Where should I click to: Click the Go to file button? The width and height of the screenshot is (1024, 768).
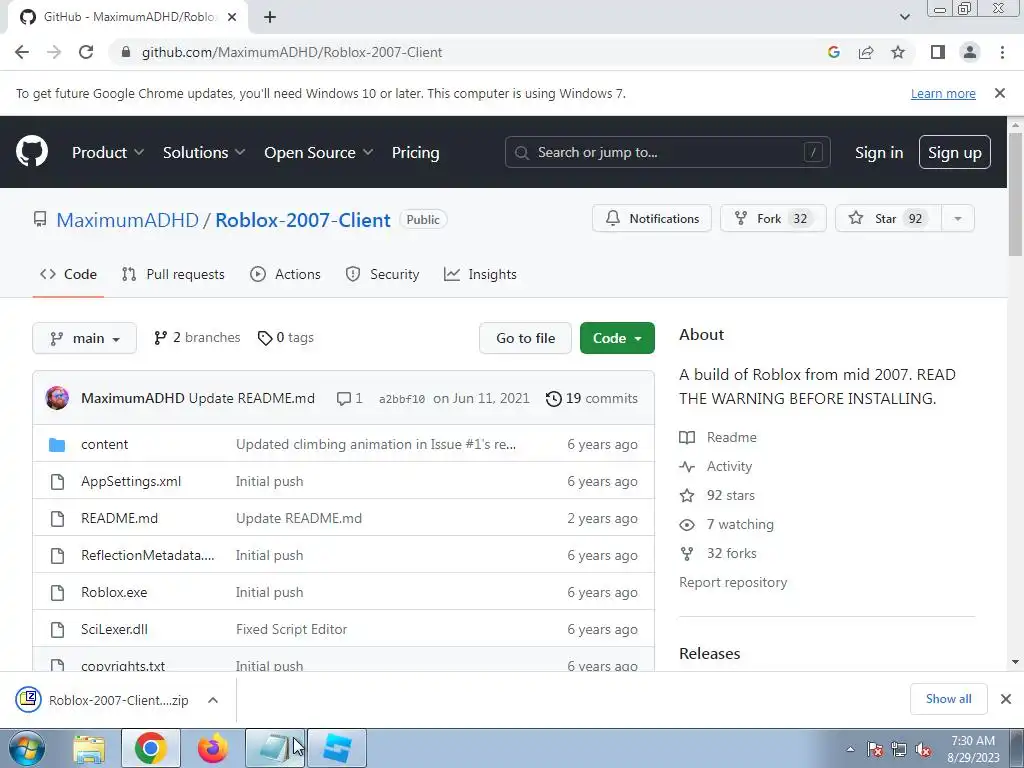click(525, 338)
